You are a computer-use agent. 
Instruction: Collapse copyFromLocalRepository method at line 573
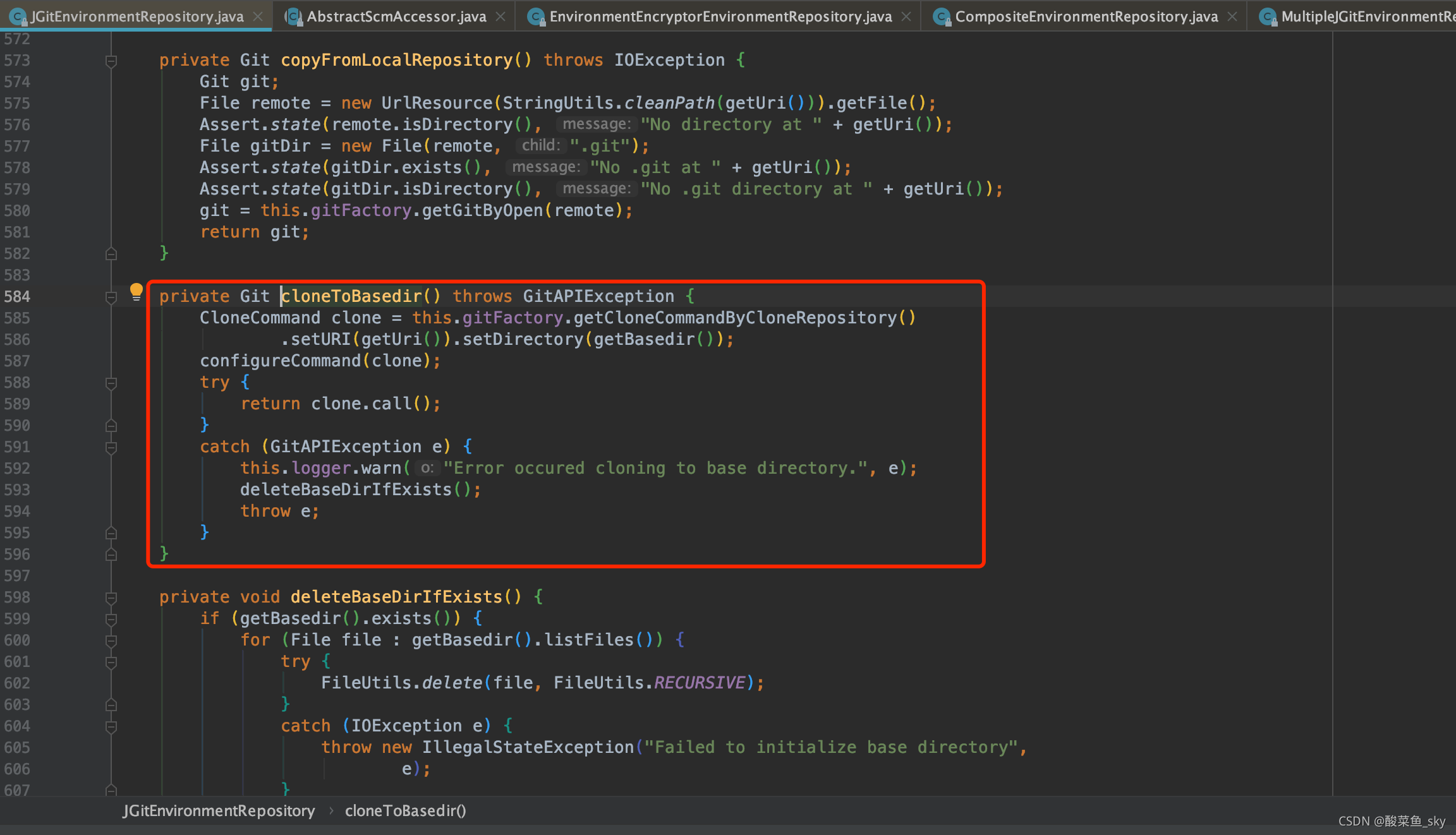click(x=111, y=61)
